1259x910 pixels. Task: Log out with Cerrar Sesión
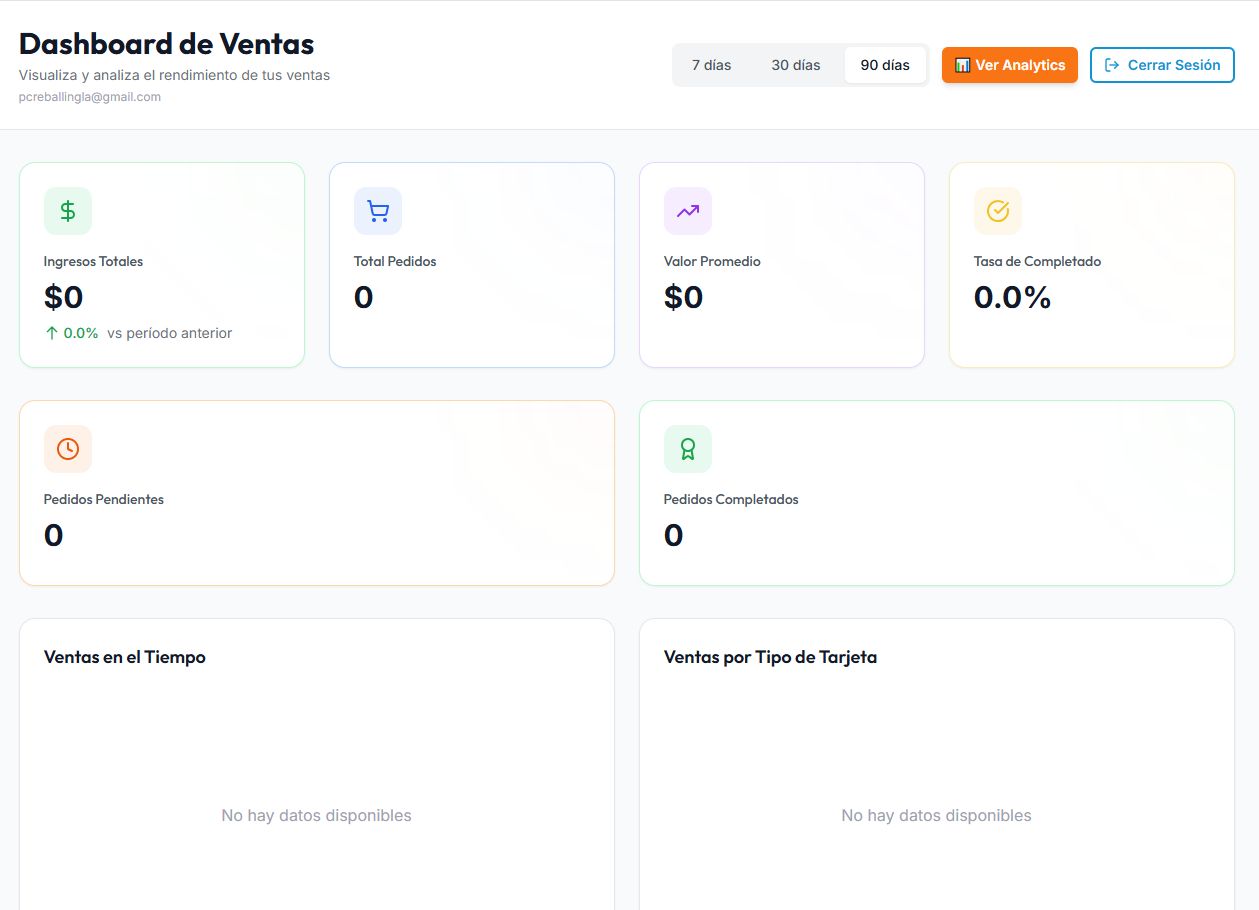[1162, 65]
